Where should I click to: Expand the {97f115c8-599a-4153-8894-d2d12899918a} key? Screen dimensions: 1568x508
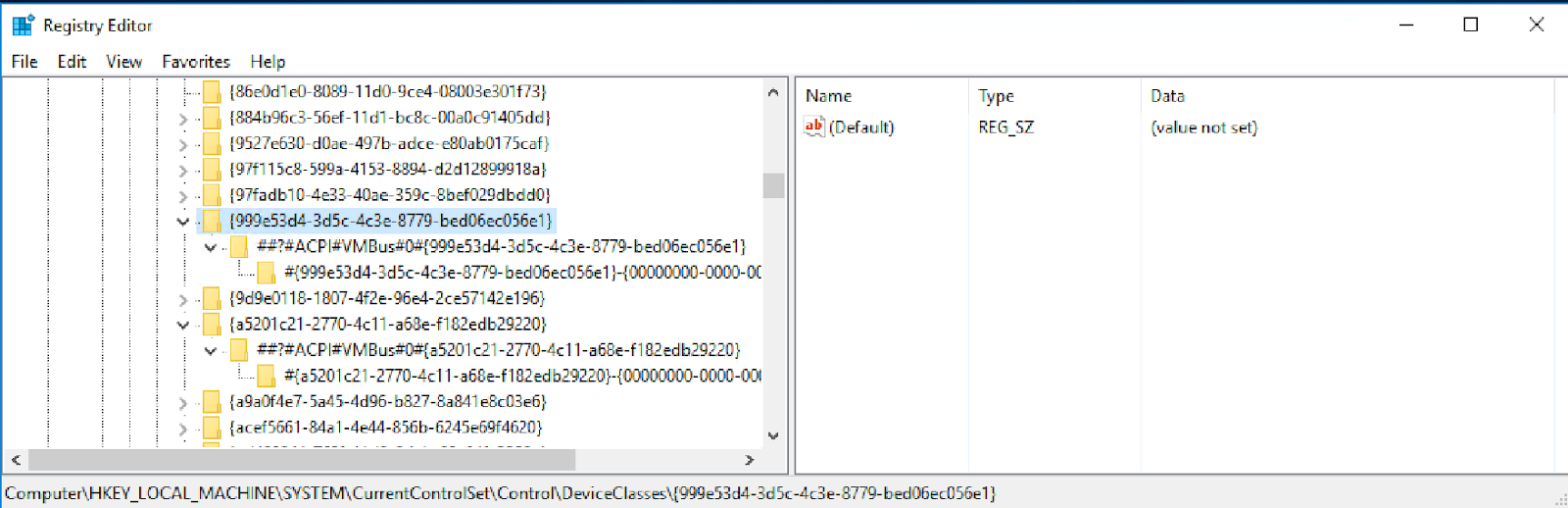[x=183, y=170]
